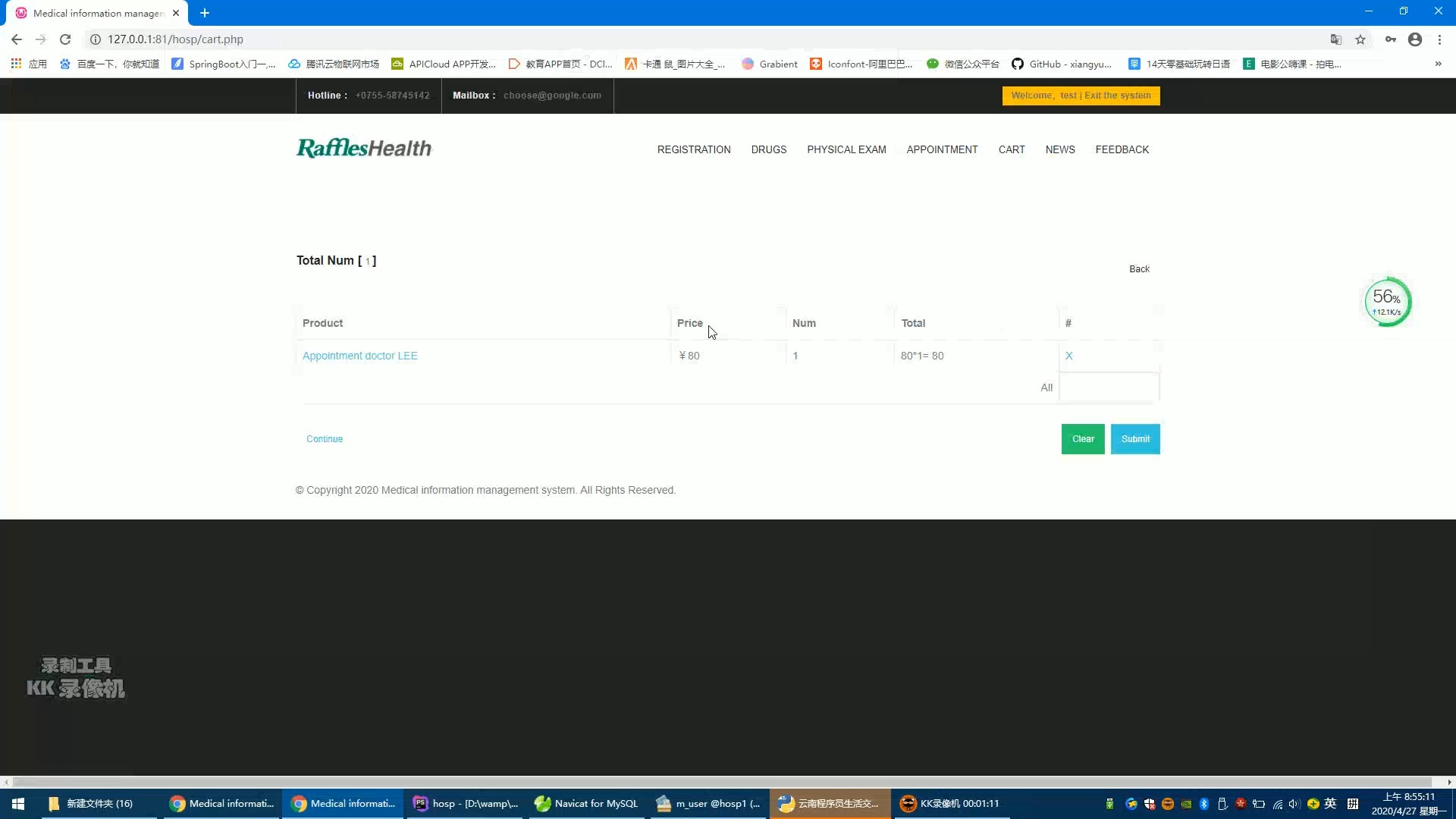The image size is (1456, 819).
Task: Click the green Clear button
Action: pos(1083,439)
